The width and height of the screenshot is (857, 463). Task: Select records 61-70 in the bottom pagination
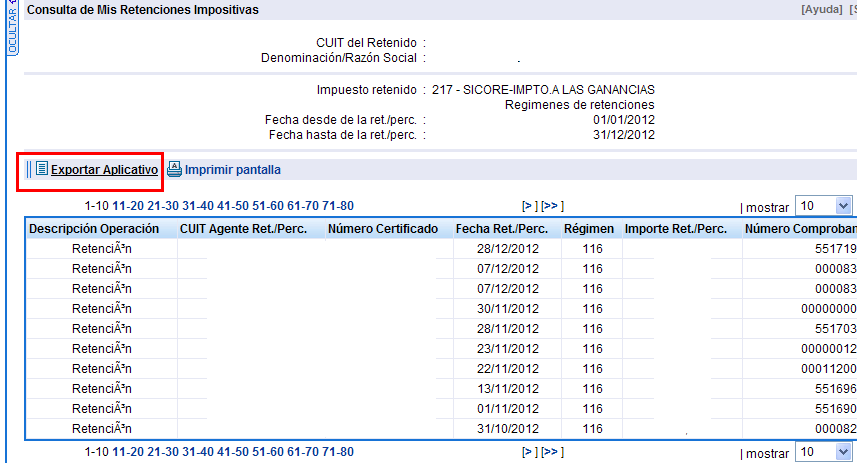[x=303, y=453]
